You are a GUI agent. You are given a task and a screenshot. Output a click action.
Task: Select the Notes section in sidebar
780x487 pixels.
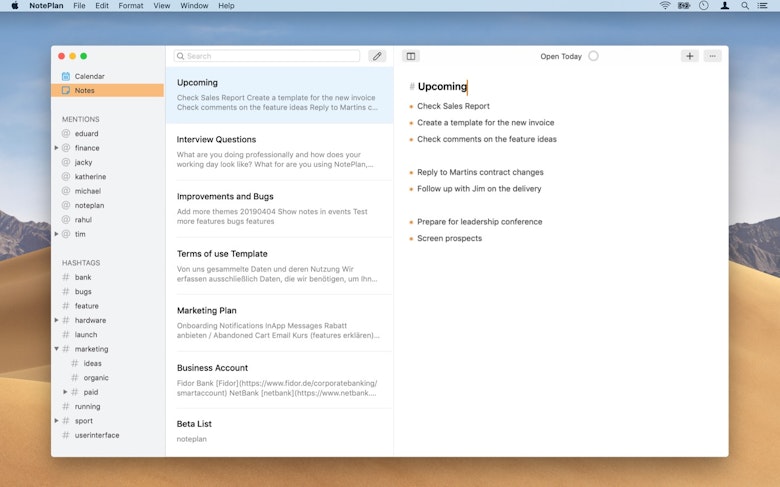(107, 91)
